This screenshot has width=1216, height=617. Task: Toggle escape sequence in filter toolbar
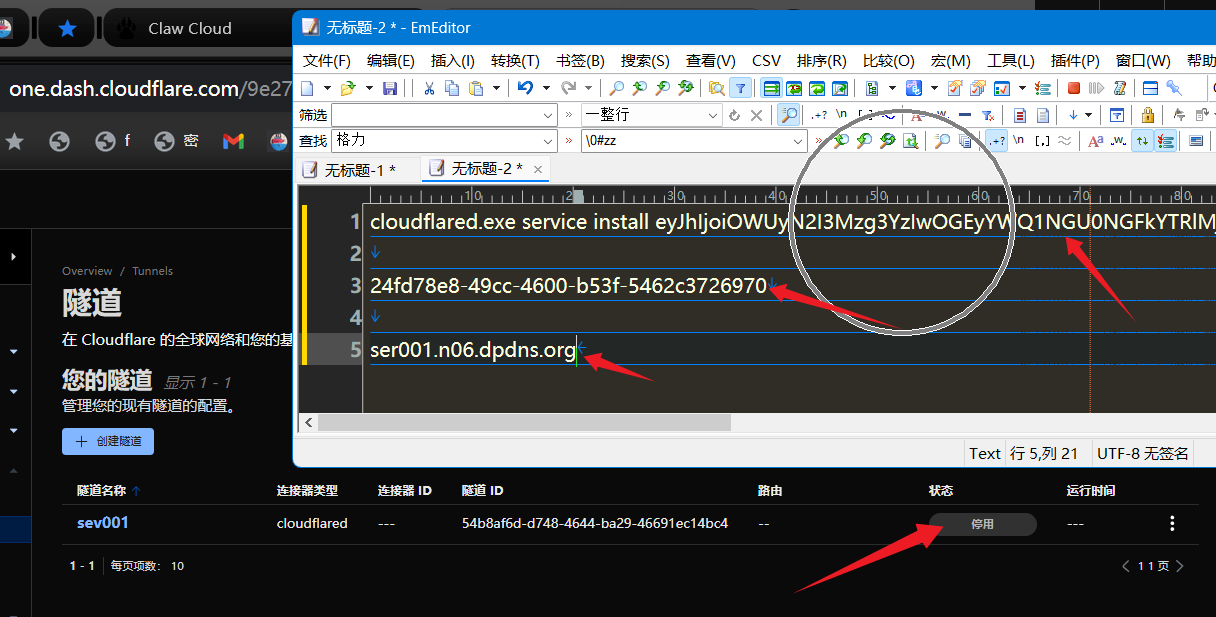(842, 114)
